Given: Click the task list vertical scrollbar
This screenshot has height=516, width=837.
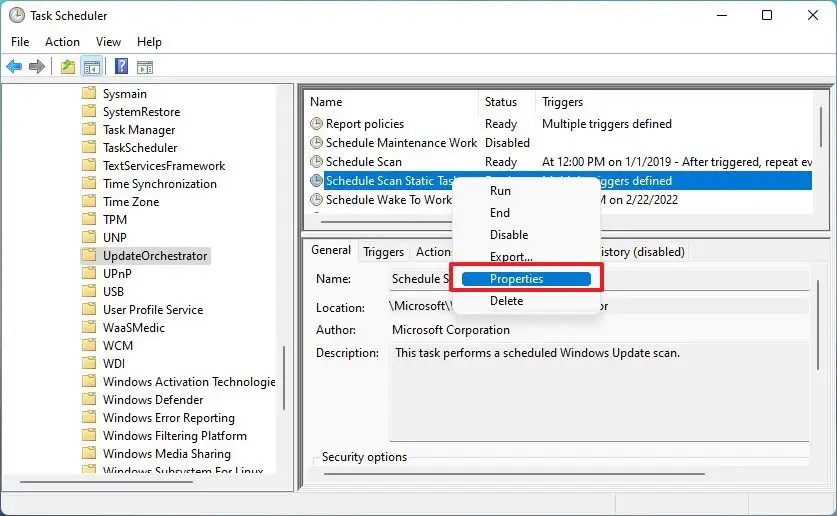Looking at the screenshot, I should coord(821,127).
